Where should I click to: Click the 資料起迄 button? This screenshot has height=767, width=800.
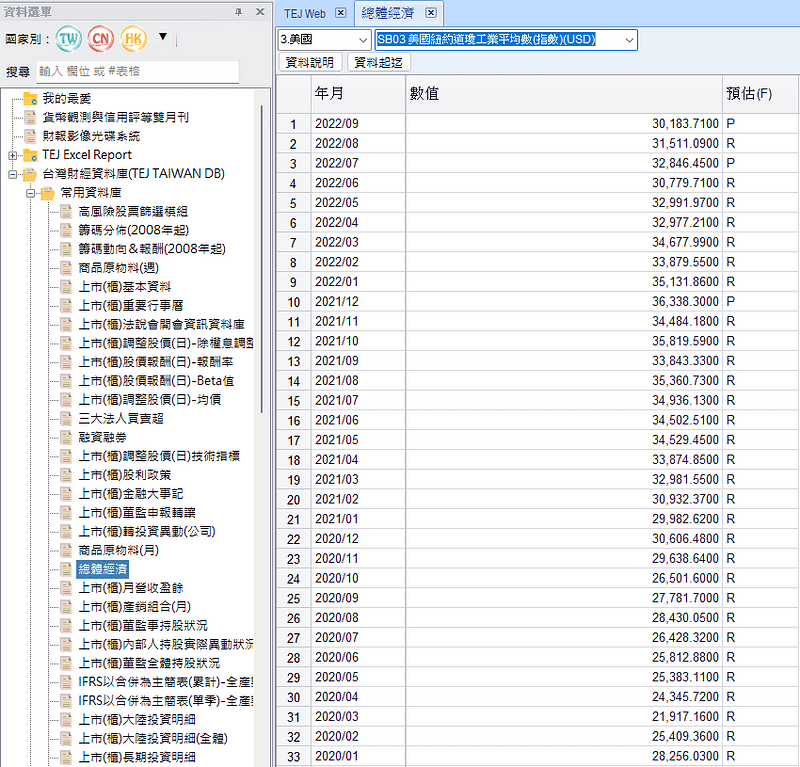point(378,62)
